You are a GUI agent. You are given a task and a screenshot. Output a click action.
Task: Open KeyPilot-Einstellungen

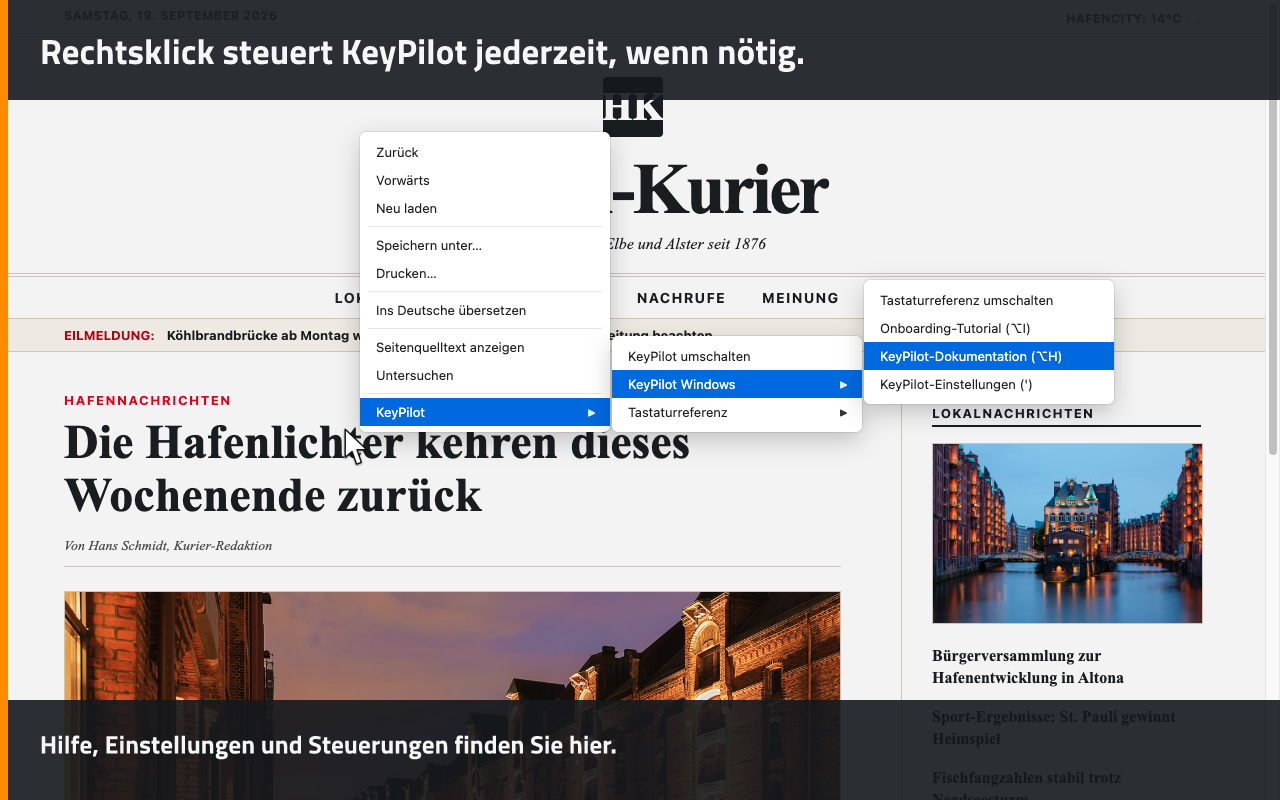tap(989, 385)
